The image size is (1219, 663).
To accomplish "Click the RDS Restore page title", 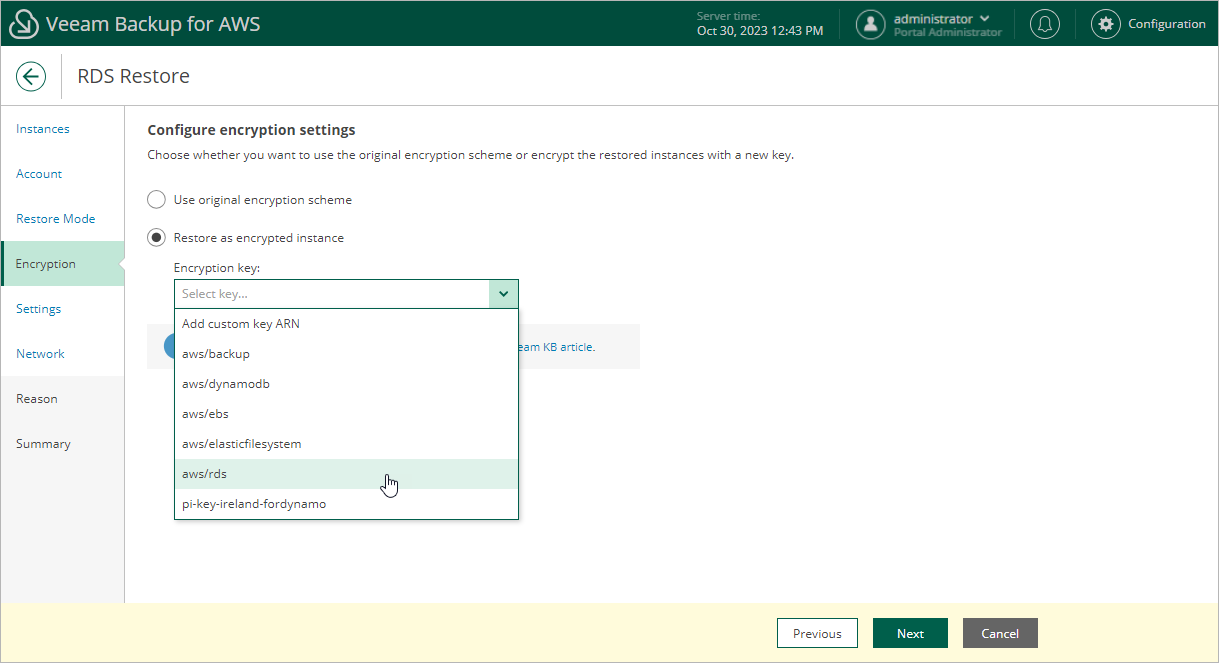I will [x=133, y=76].
